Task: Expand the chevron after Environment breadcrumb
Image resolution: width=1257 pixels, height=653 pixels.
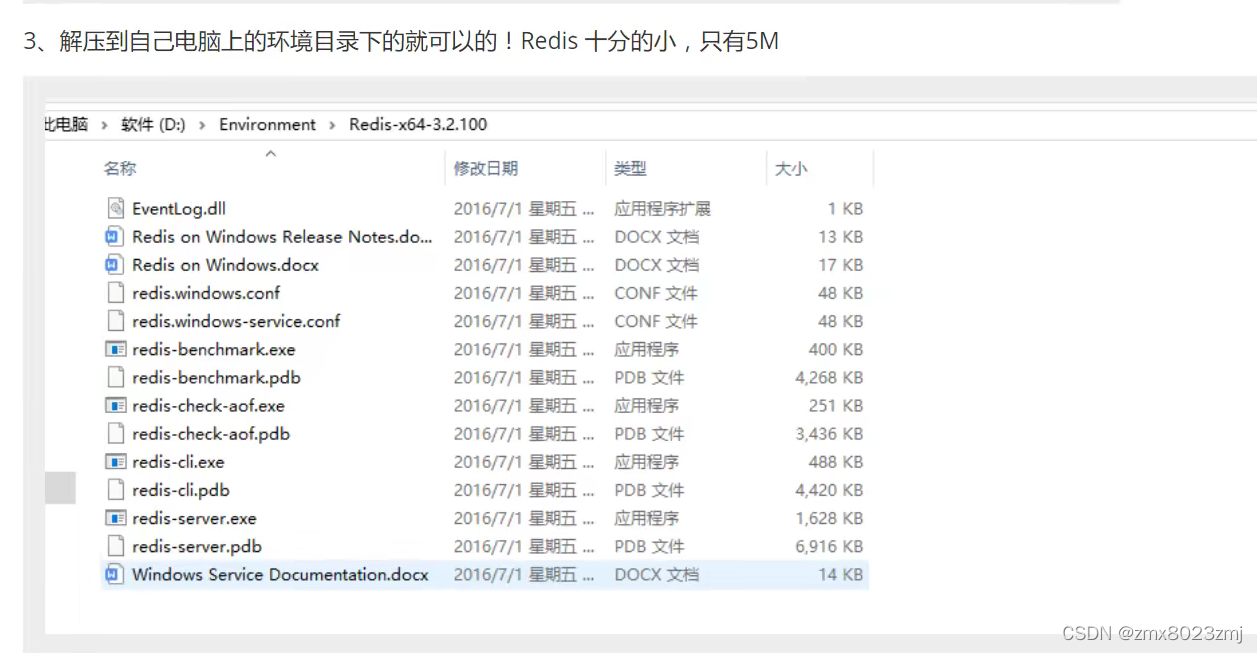Action: tap(332, 125)
